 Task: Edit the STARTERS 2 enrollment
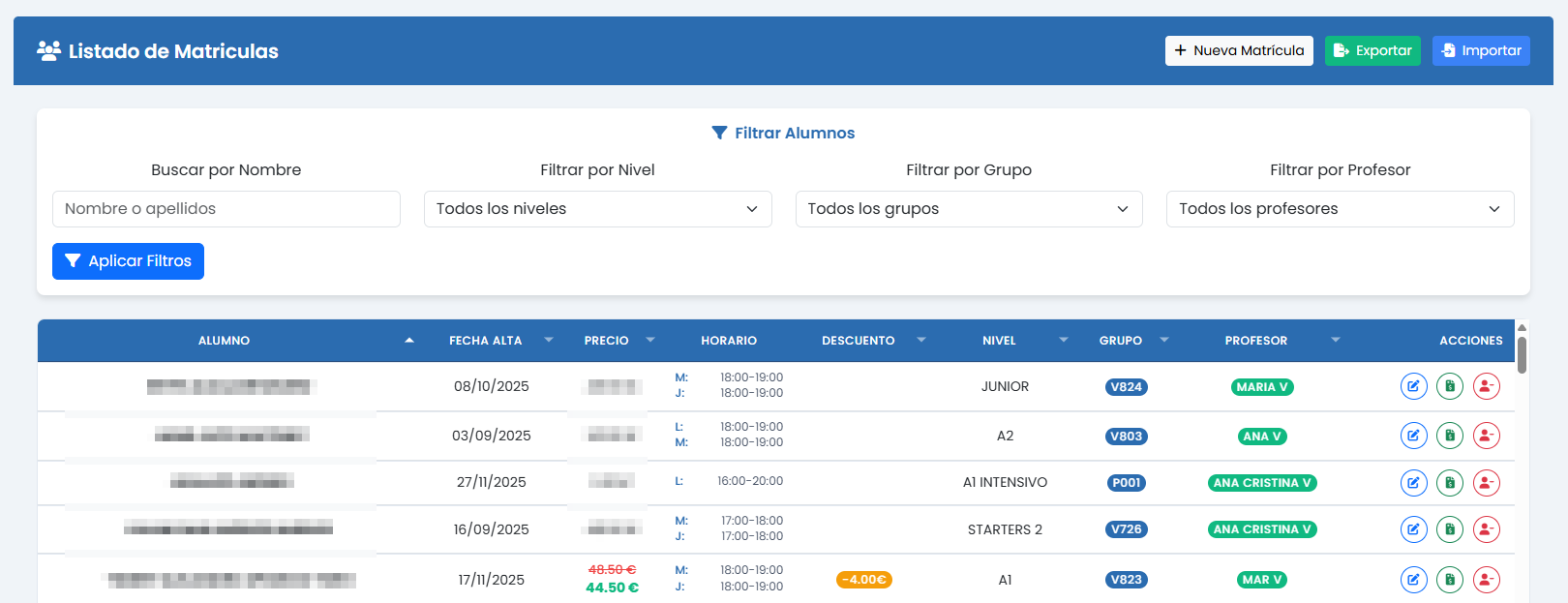pos(1413,529)
